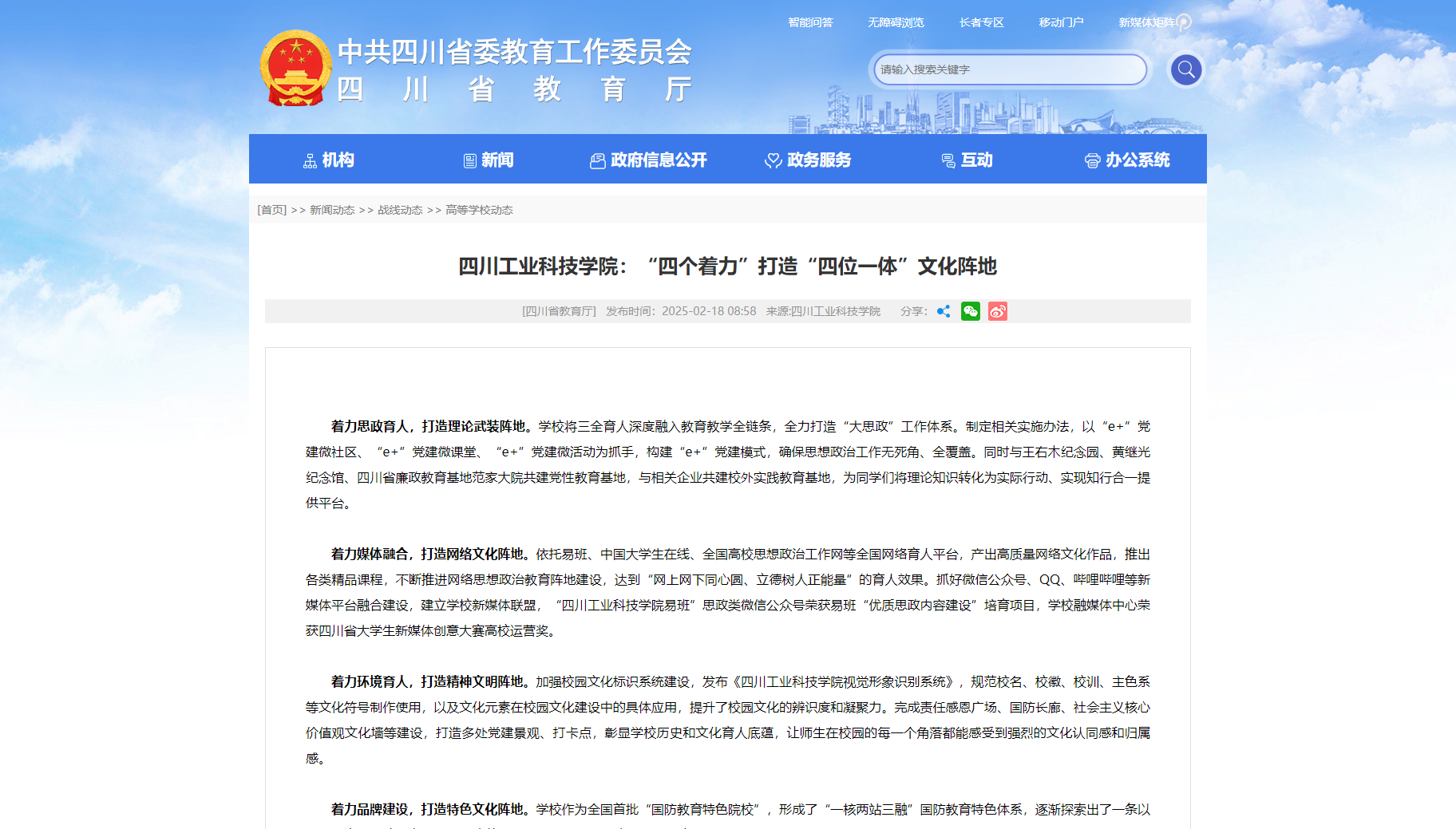Share article via WeChat icon
1456x829 pixels.
pyautogui.click(x=970, y=311)
